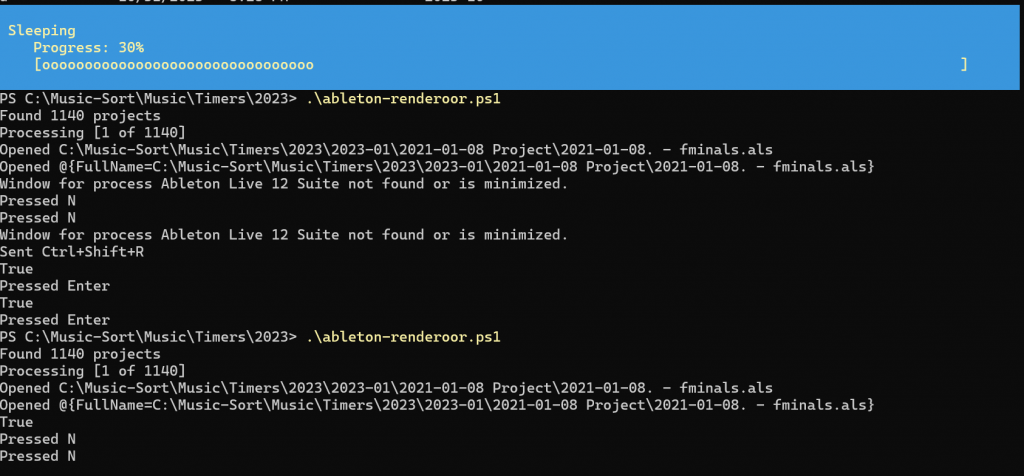Click the second "Found 1140 projects" line

[80, 354]
